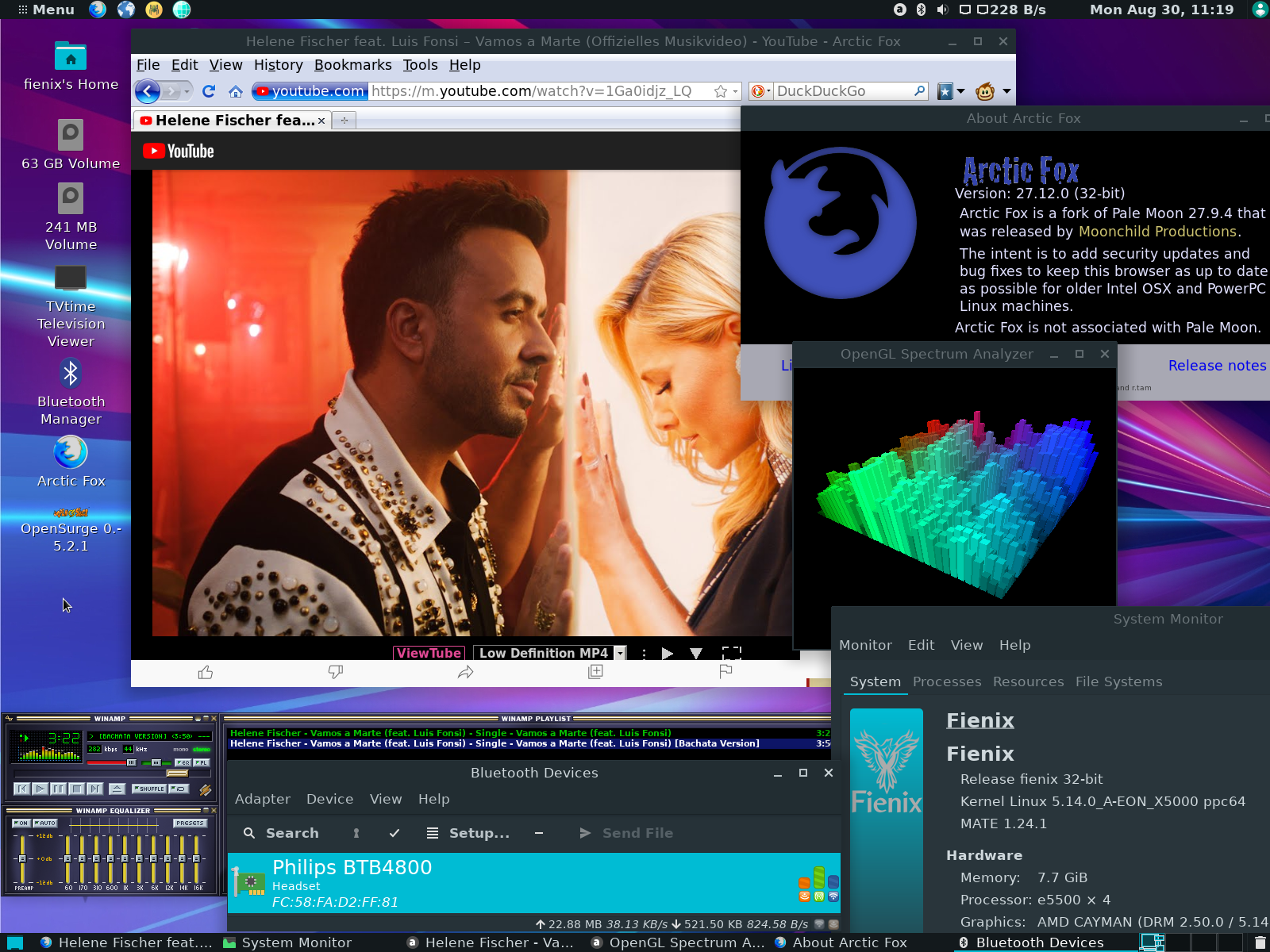
Task: Open the URL bar history dropdown
Action: (735, 91)
